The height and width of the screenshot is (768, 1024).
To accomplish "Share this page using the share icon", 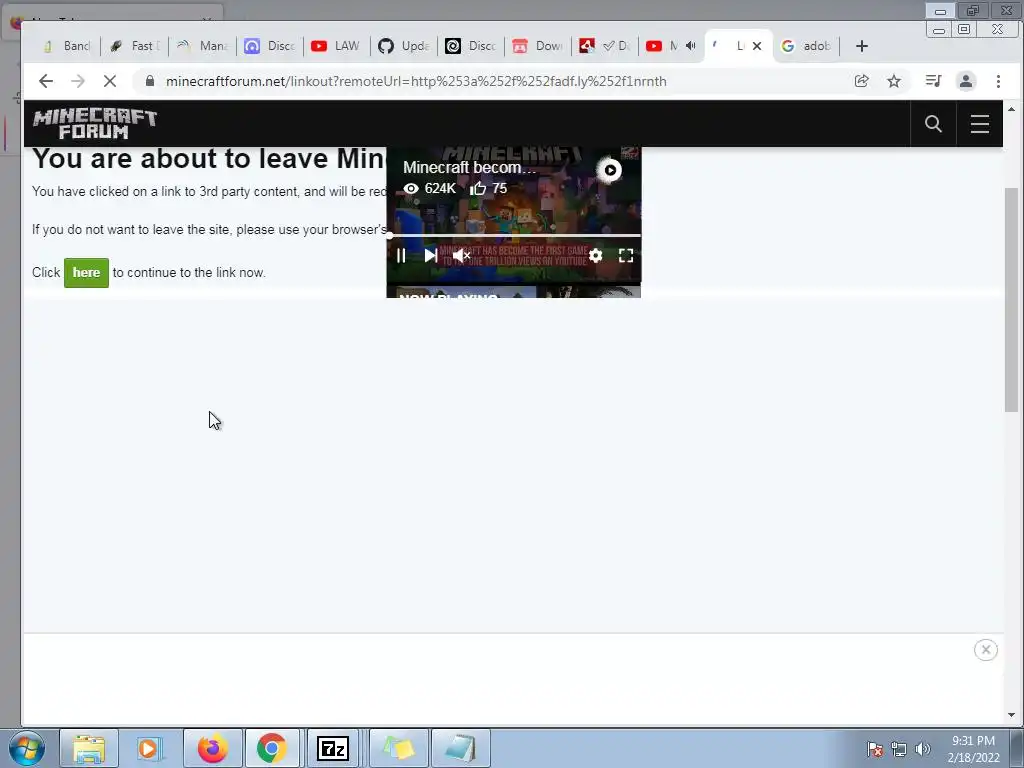I will [861, 81].
